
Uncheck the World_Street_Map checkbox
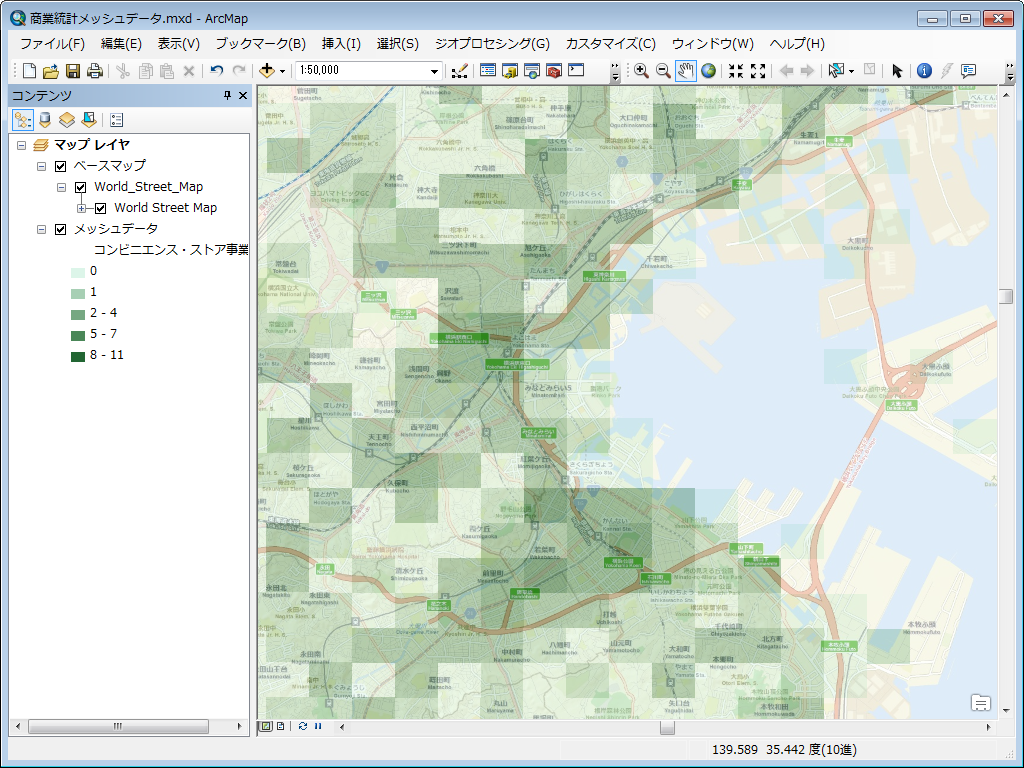(x=80, y=187)
